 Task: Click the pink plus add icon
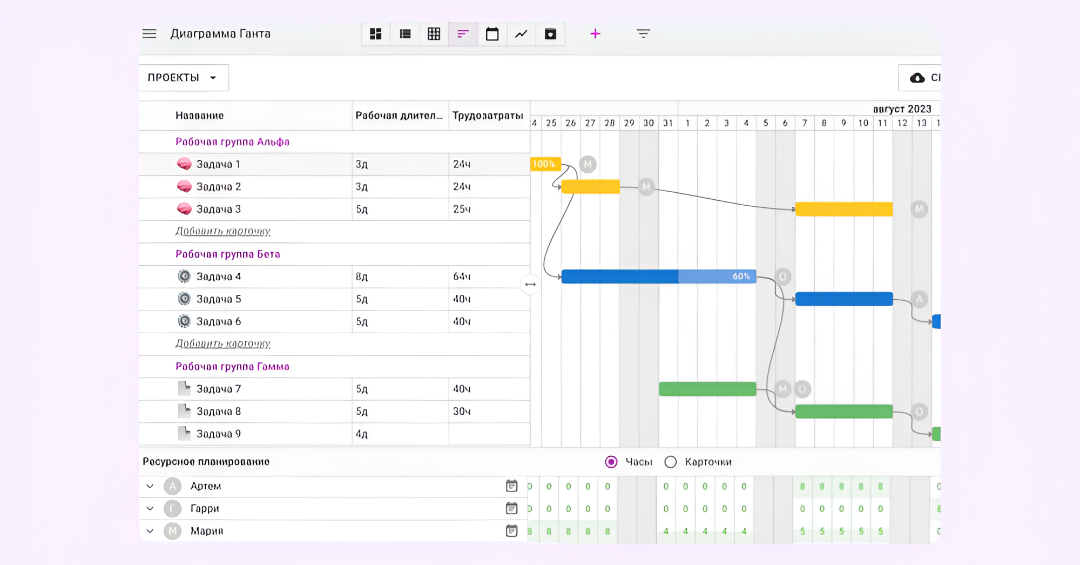coord(595,34)
